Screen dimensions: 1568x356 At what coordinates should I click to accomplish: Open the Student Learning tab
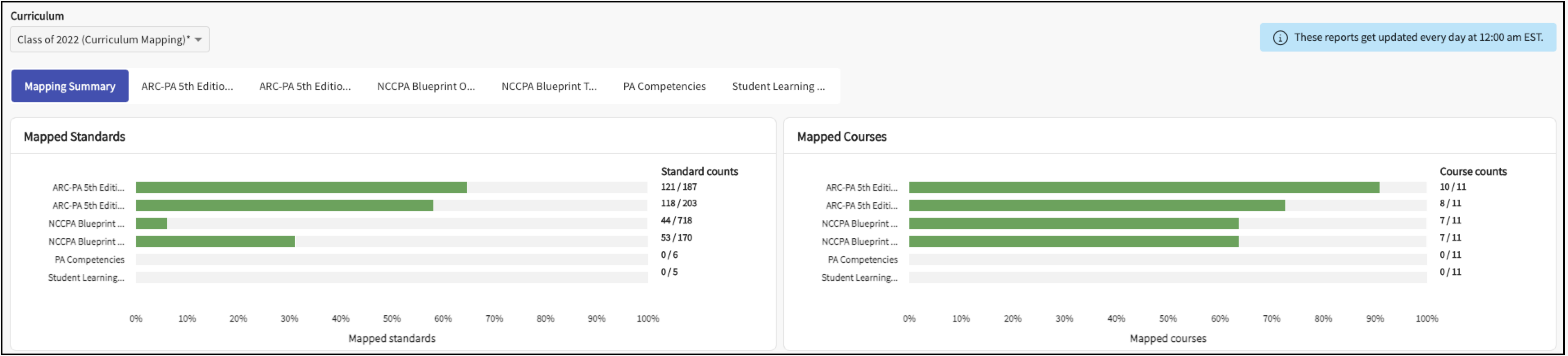coord(778,86)
